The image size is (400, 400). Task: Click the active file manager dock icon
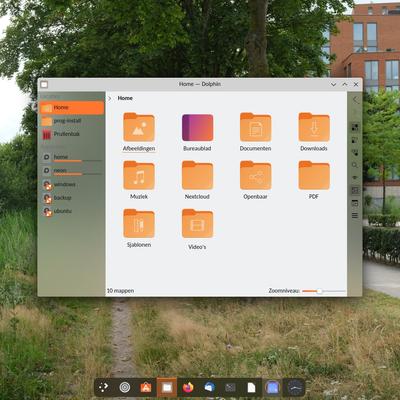coord(167,387)
